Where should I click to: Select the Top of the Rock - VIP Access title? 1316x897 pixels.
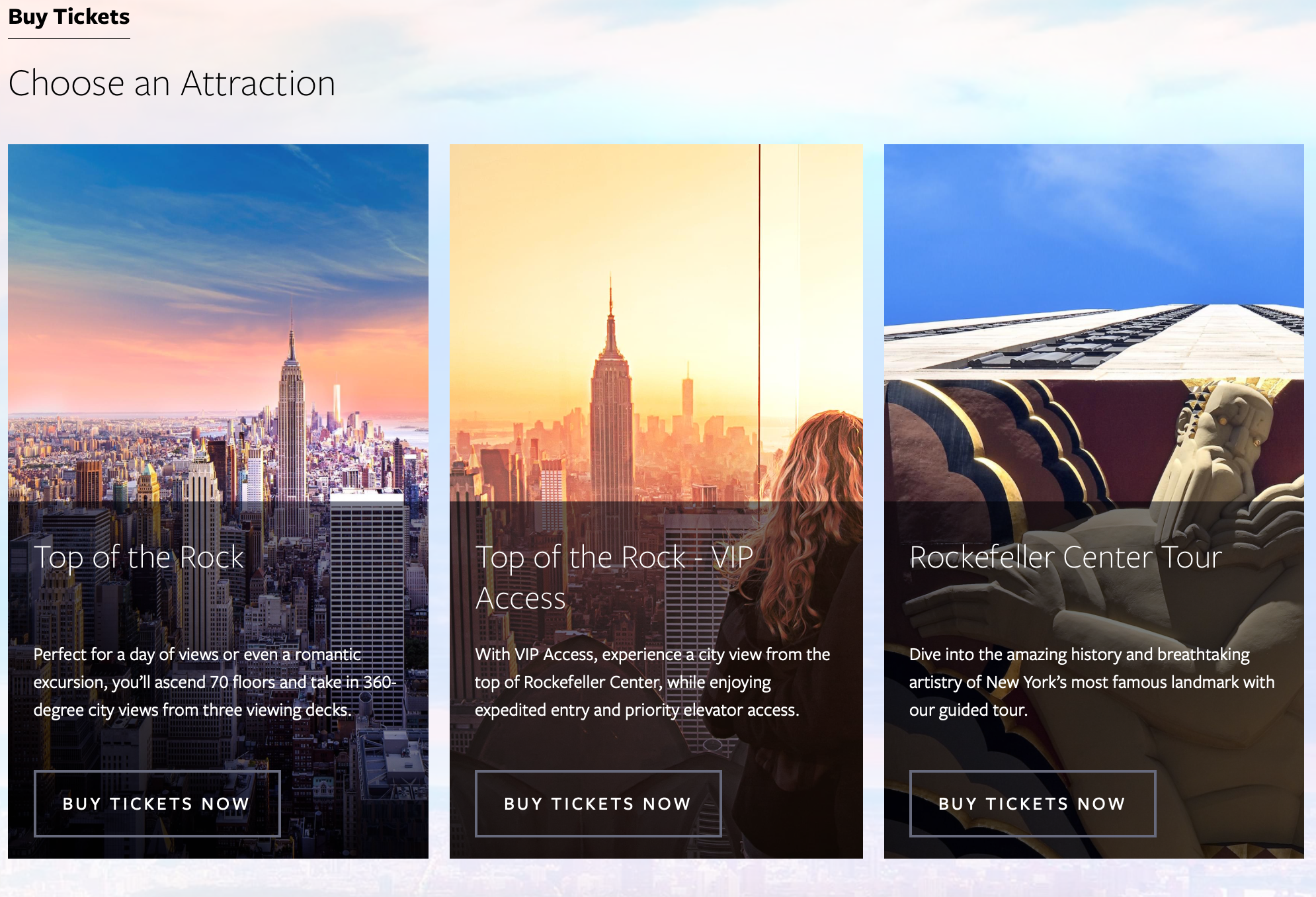click(x=614, y=577)
